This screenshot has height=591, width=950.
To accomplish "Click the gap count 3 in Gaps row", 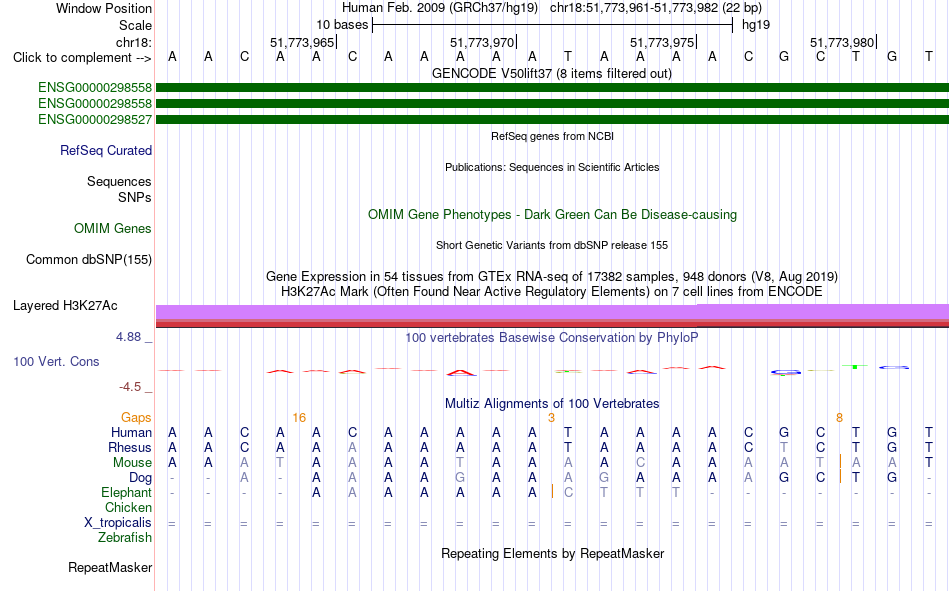I will pyautogui.click(x=551, y=418).
